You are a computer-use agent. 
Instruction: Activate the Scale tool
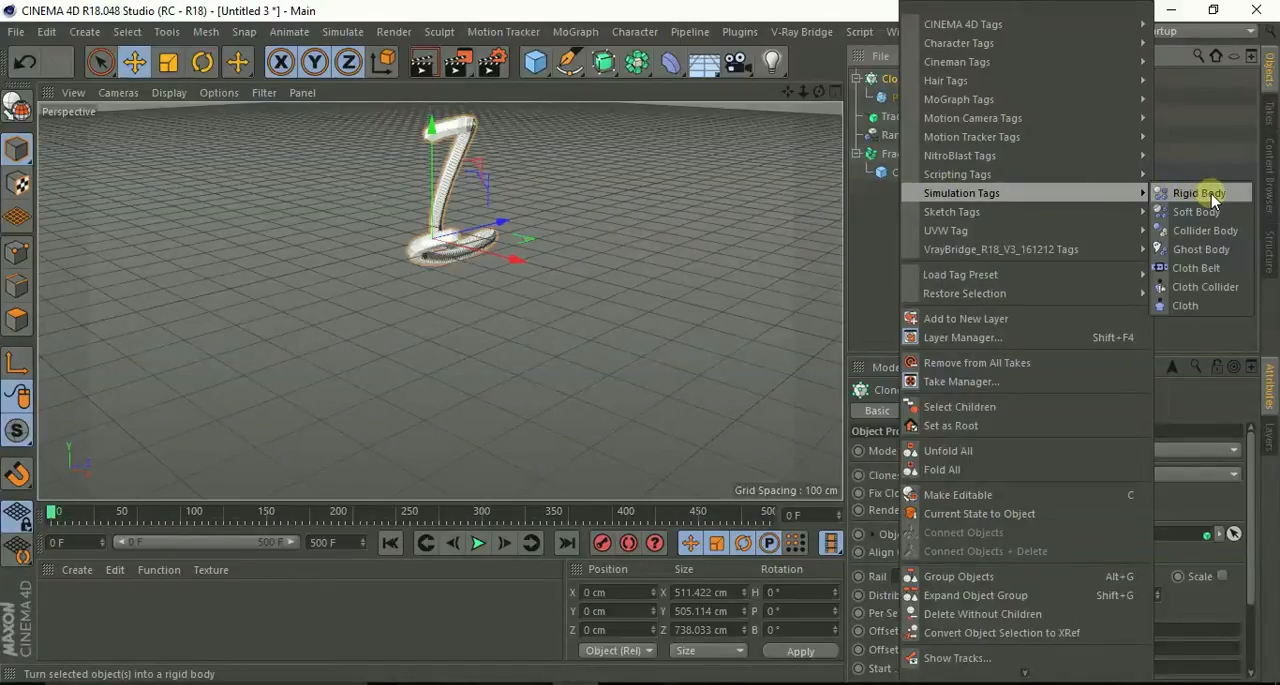(x=168, y=63)
